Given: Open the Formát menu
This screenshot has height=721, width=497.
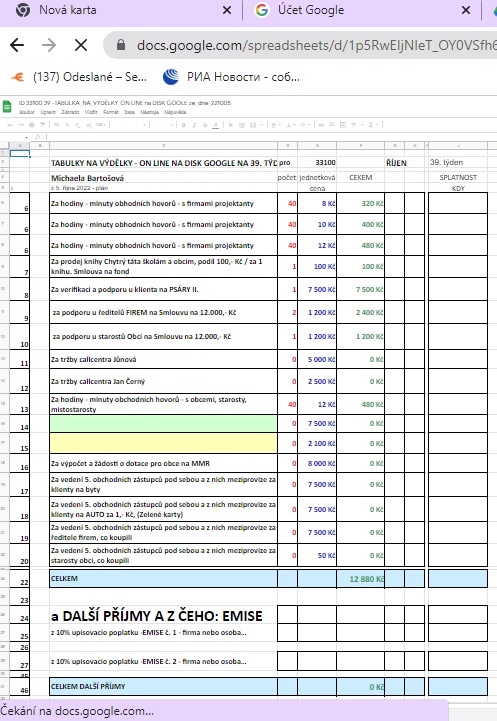Looking at the screenshot, I should pos(111,112).
